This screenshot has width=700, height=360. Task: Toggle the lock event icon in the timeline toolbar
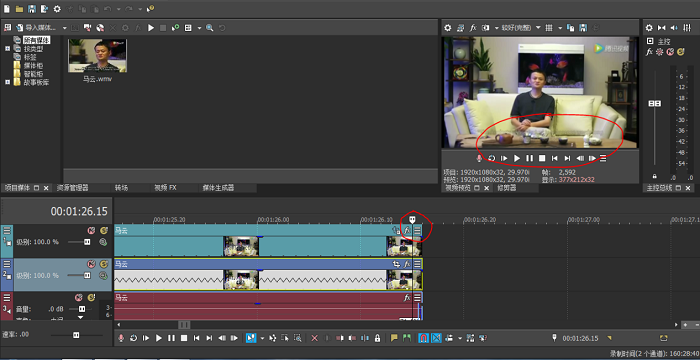click(x=377, y=338)
